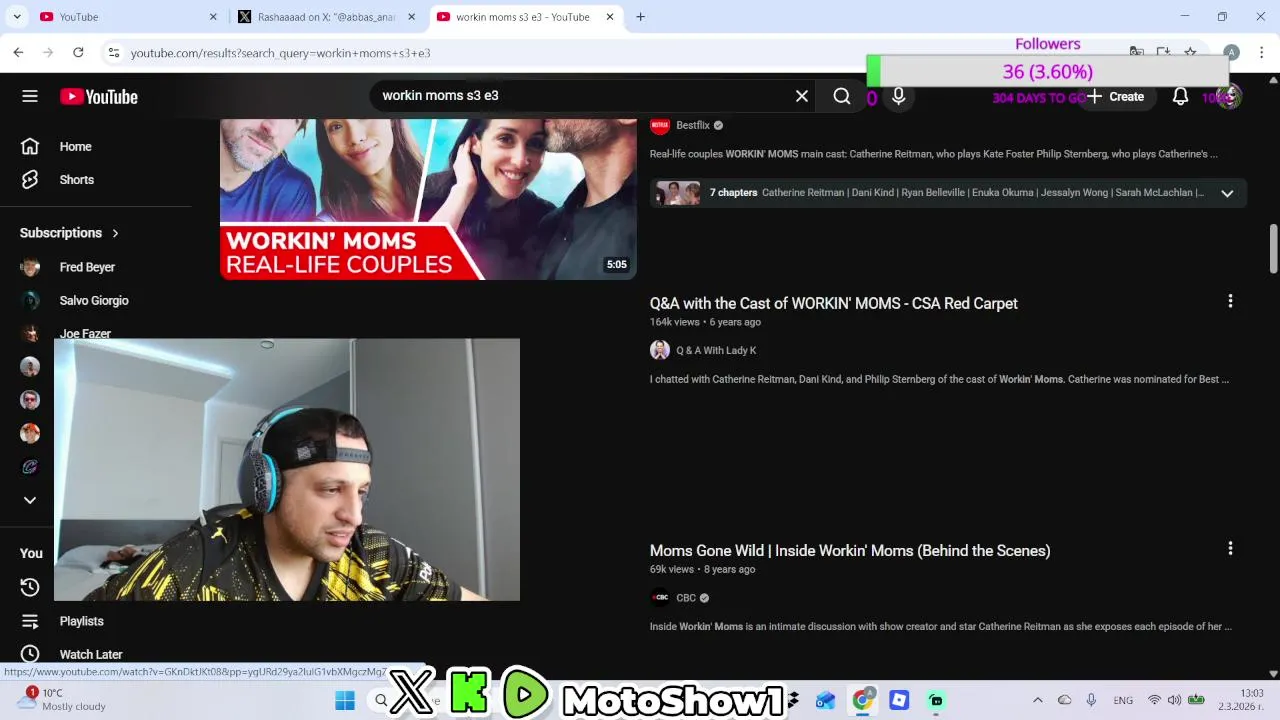Open the Bestflix channel avatar
1280x720 pixels.
pos(659,125)
